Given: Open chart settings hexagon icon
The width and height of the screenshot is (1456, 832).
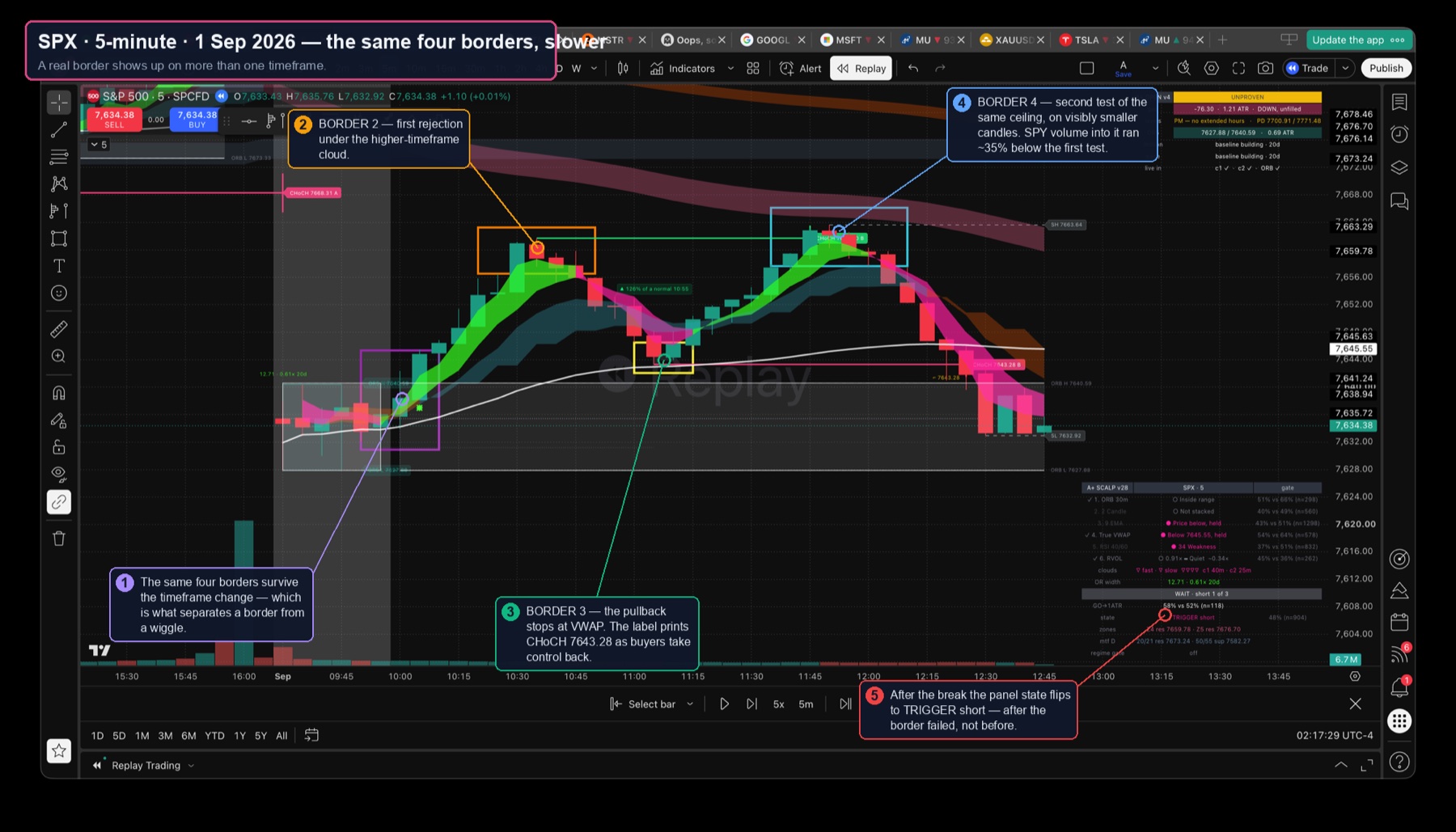Looking at the screenshot, I should (1211, 69).
